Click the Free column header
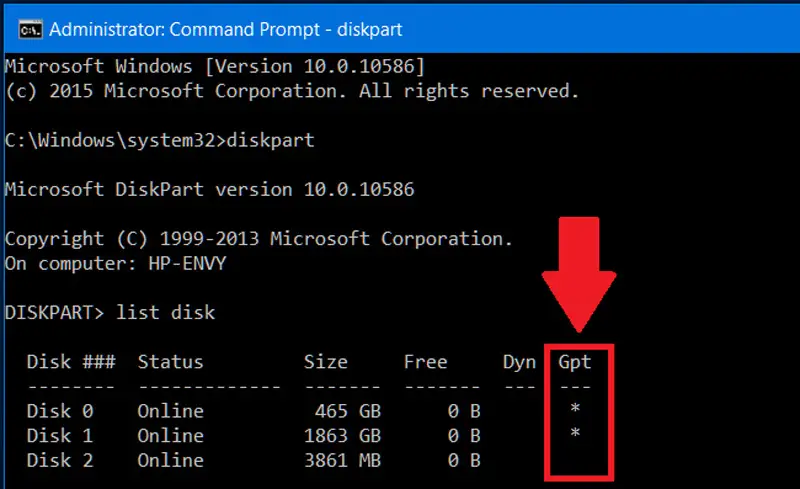The image size is (800, 489). click(425, 362)
